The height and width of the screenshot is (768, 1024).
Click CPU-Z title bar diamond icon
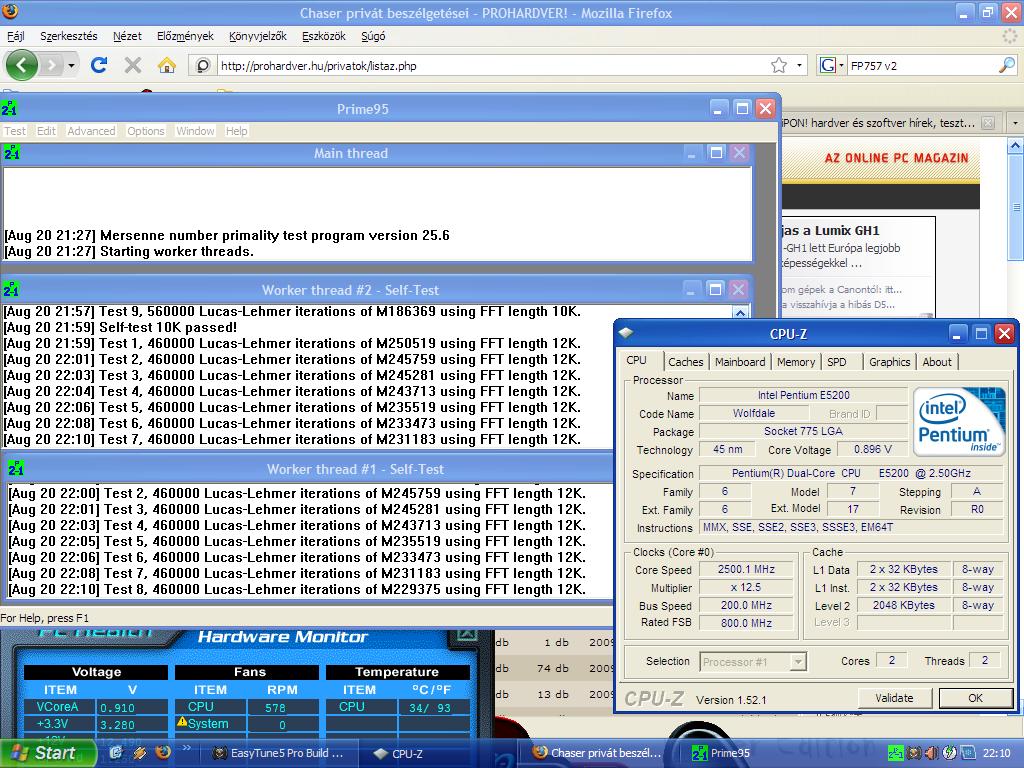click(x=626, y=333)
